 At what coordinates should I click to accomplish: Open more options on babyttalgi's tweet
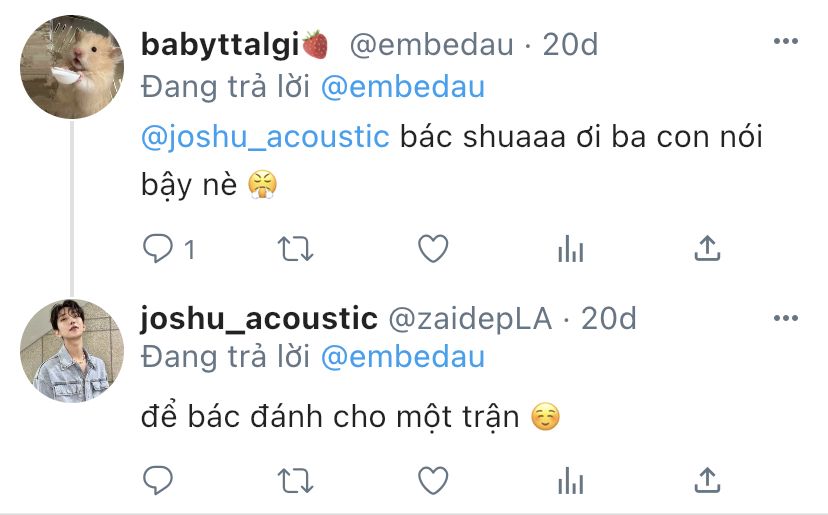786,41
